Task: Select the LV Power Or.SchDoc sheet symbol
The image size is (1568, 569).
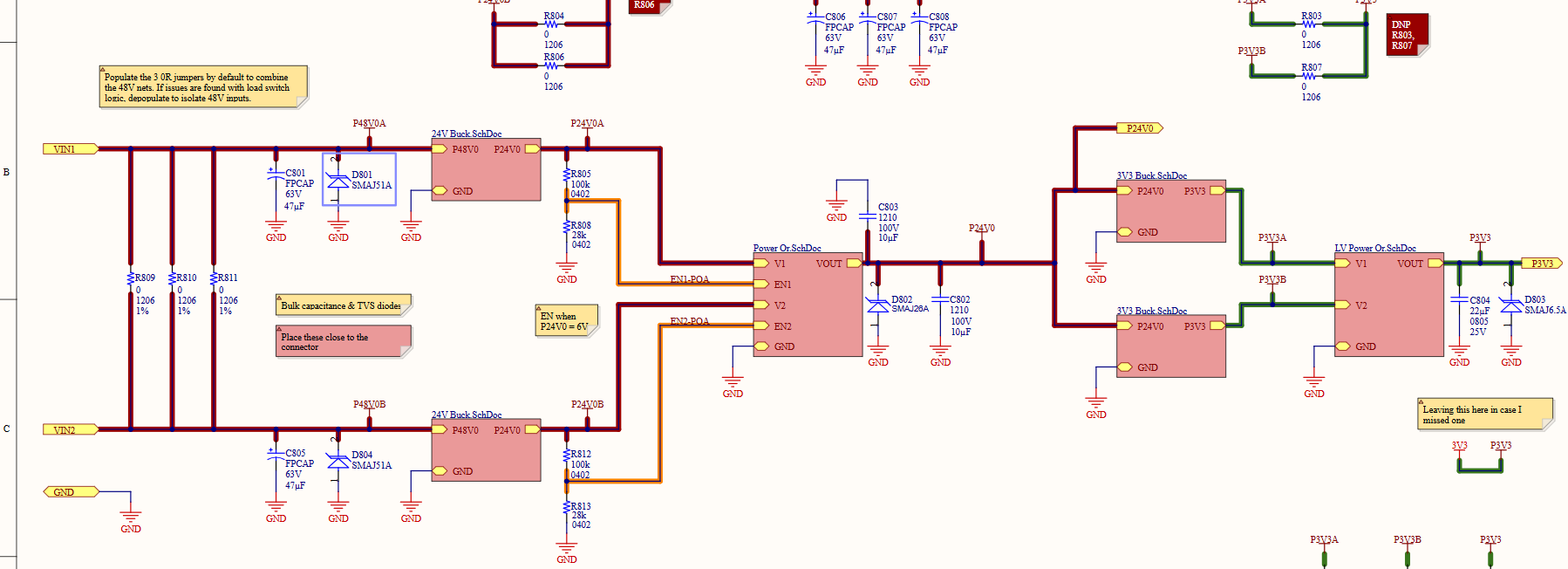Action: pyautogui.click(x=1389, y=305)
